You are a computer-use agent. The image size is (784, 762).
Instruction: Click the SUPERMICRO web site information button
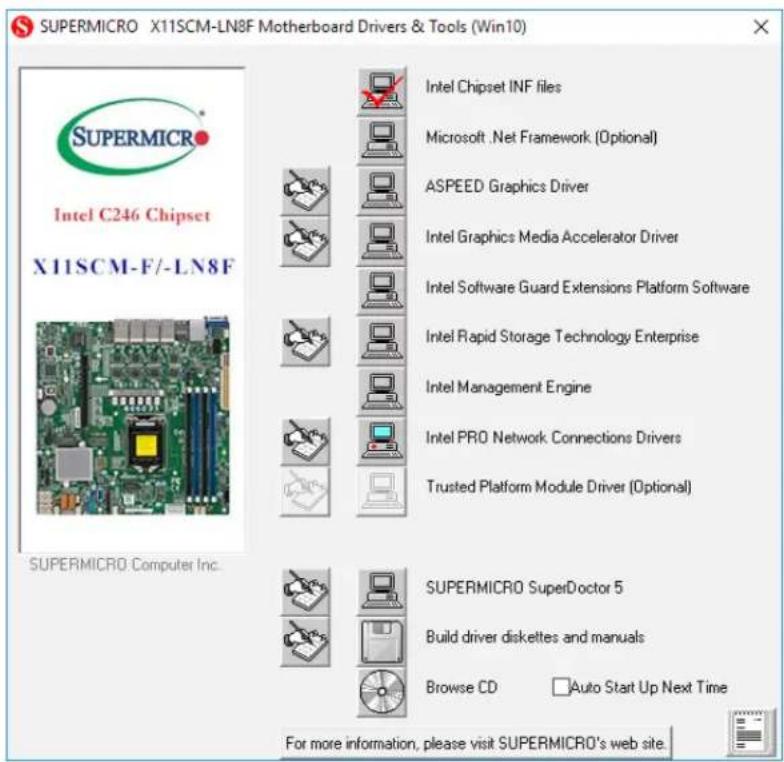[476, 744]
